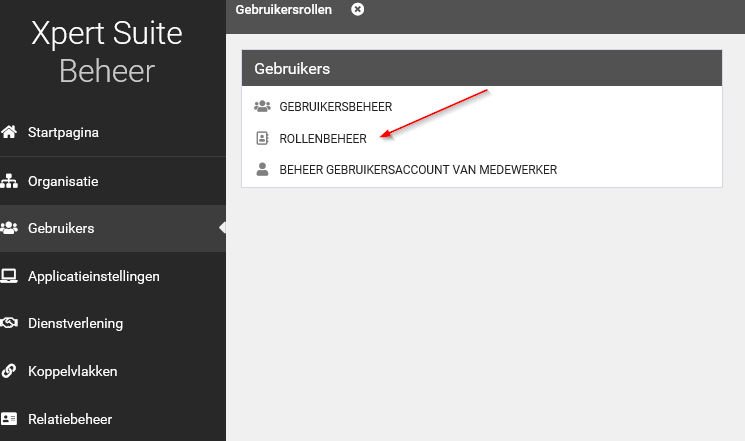Click the laptop icon beside Applicatieinstellingen
This screenshot has height=441, width=745.
point(10,276)
